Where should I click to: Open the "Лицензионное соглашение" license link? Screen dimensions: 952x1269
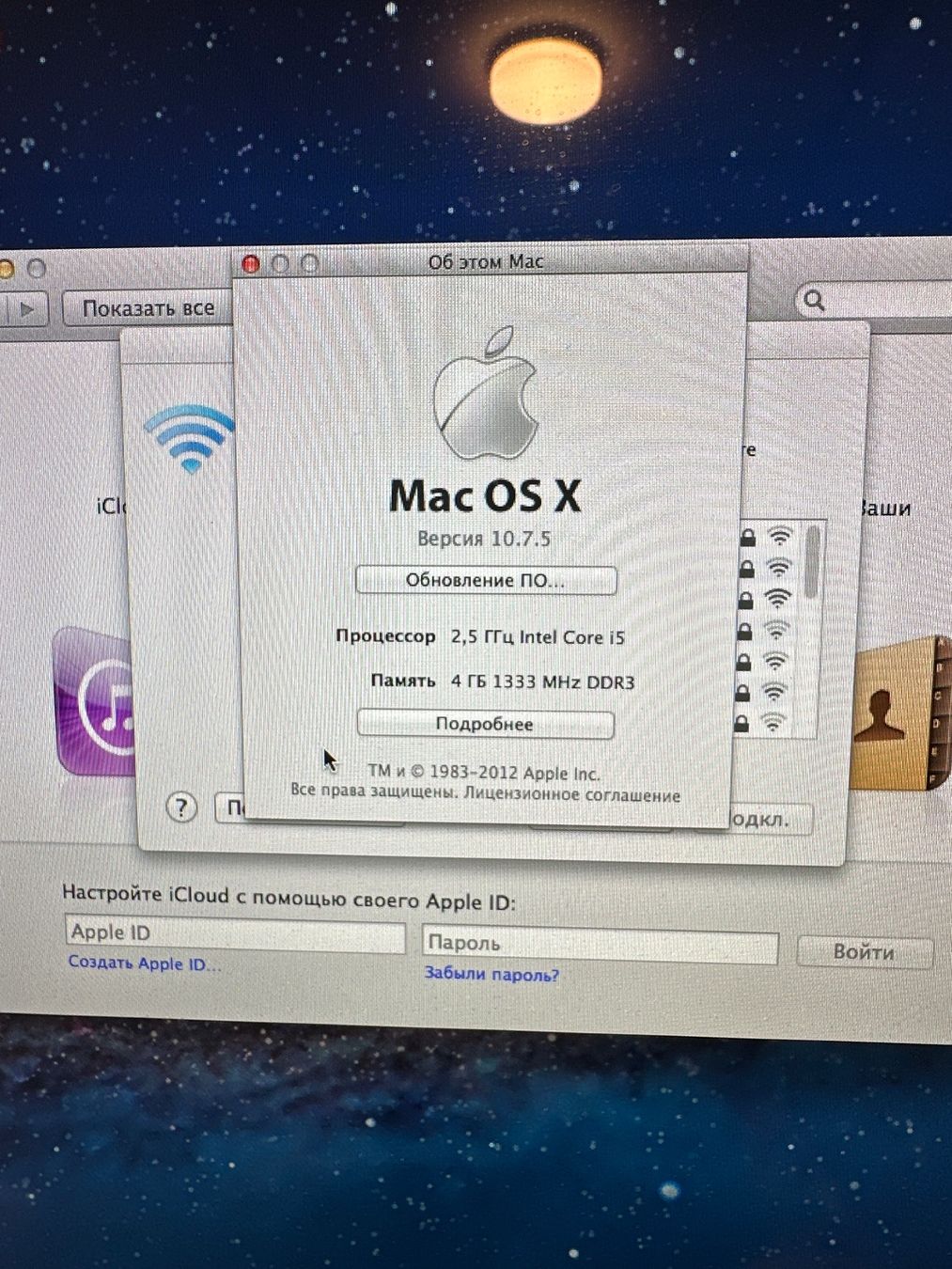pyautogui.click(x=571, y=795)
